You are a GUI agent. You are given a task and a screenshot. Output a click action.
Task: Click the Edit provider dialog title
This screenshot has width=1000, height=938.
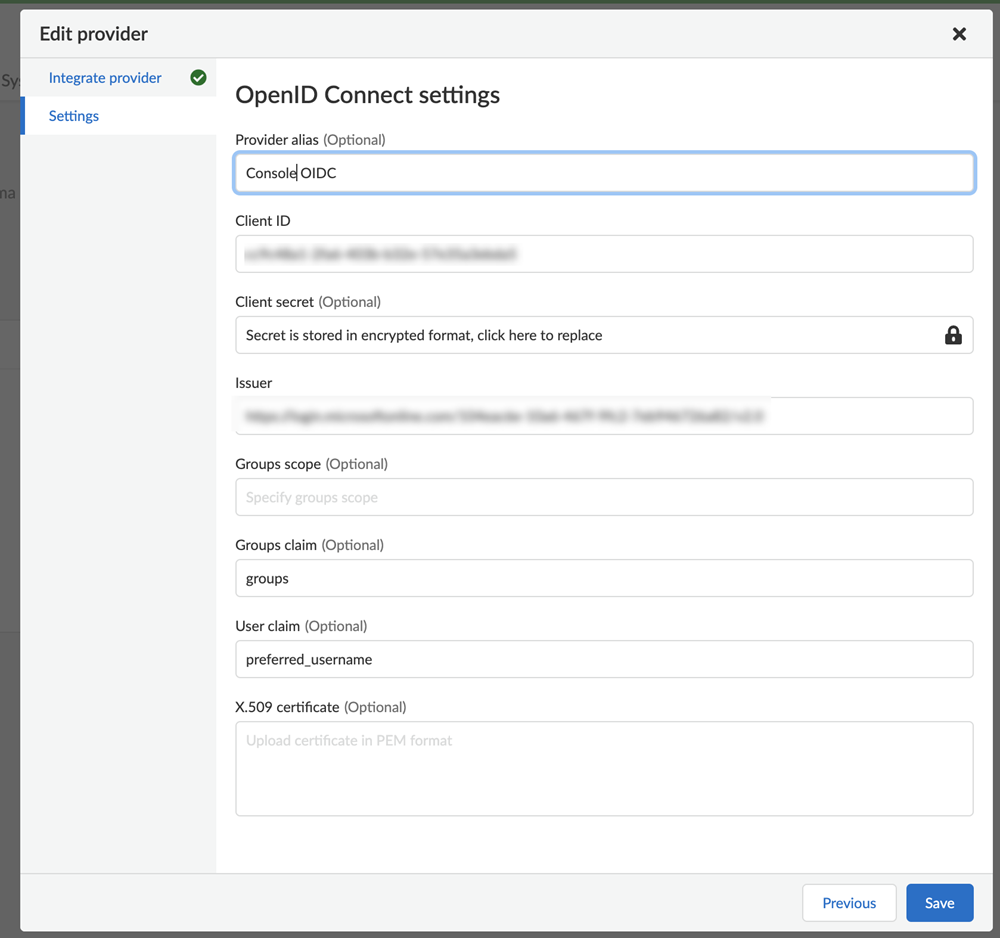[94, 34]
